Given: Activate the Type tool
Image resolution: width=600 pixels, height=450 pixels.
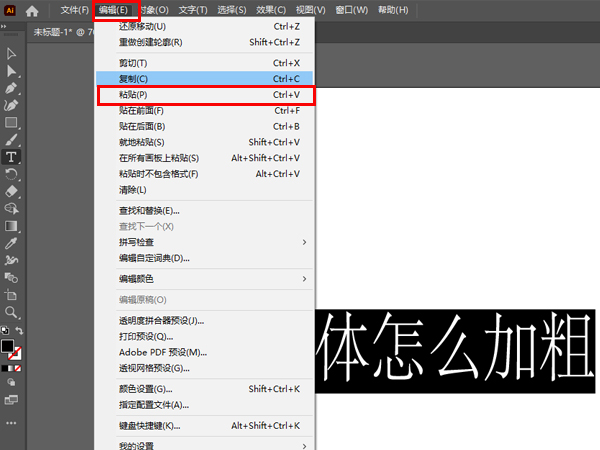Looking at the screenshot, I should [12, 157].
